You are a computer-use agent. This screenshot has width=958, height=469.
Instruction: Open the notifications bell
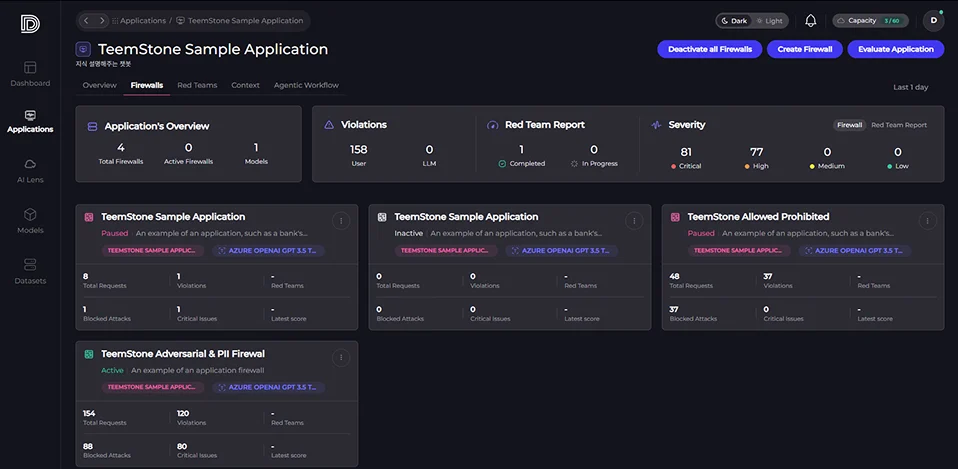(x=811, y=21)
